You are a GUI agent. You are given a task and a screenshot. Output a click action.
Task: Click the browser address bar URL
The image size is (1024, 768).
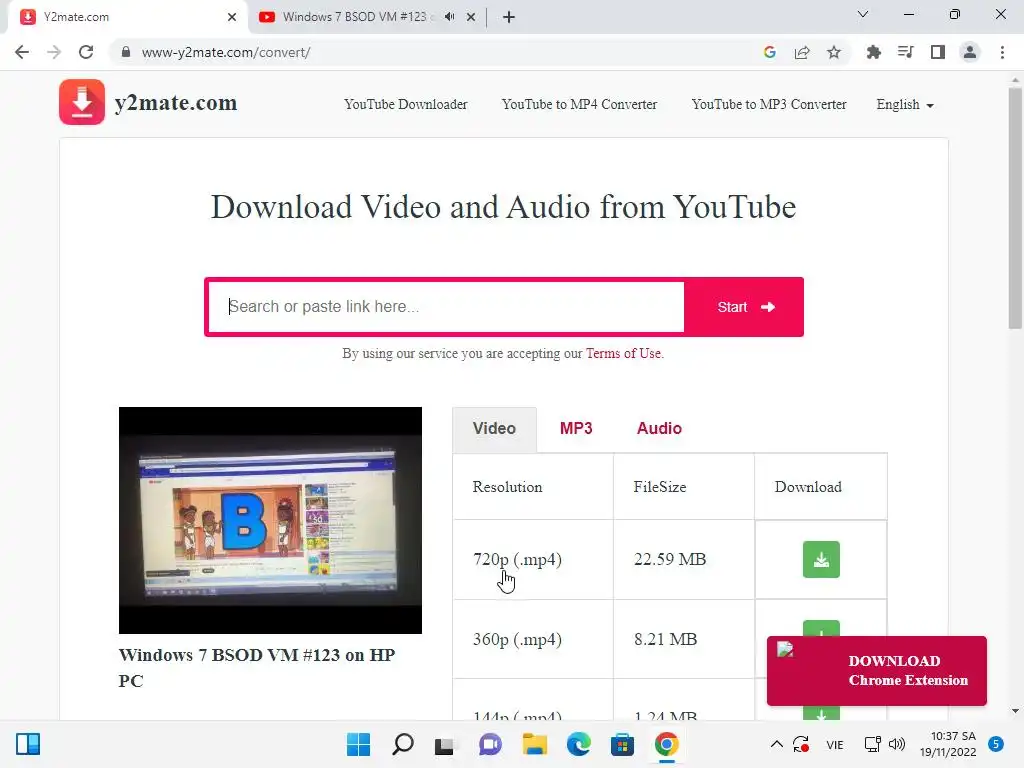pos(226,52)
